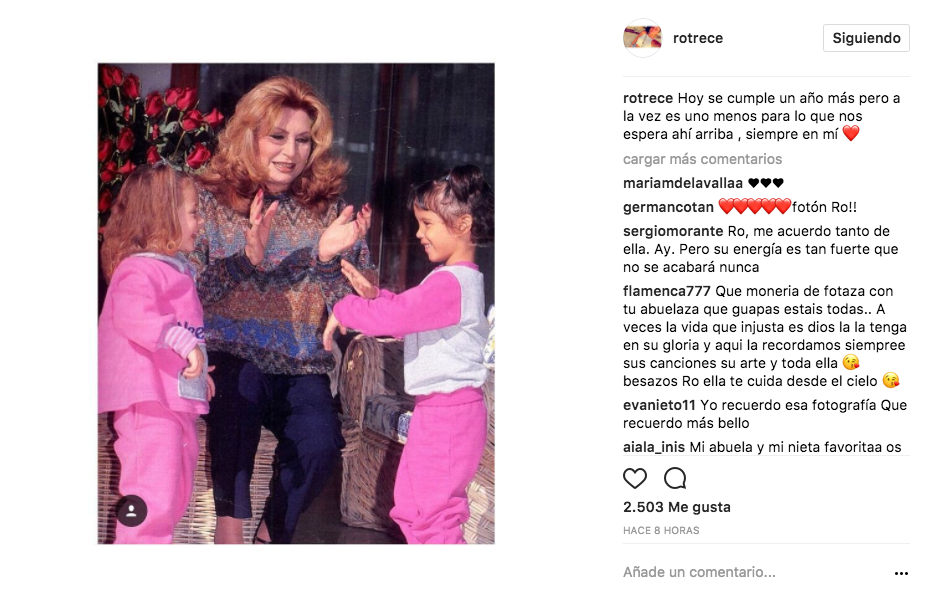Open rotrece profile picture avatar
This screenshot has width=932, height=597.
[642, 38]
